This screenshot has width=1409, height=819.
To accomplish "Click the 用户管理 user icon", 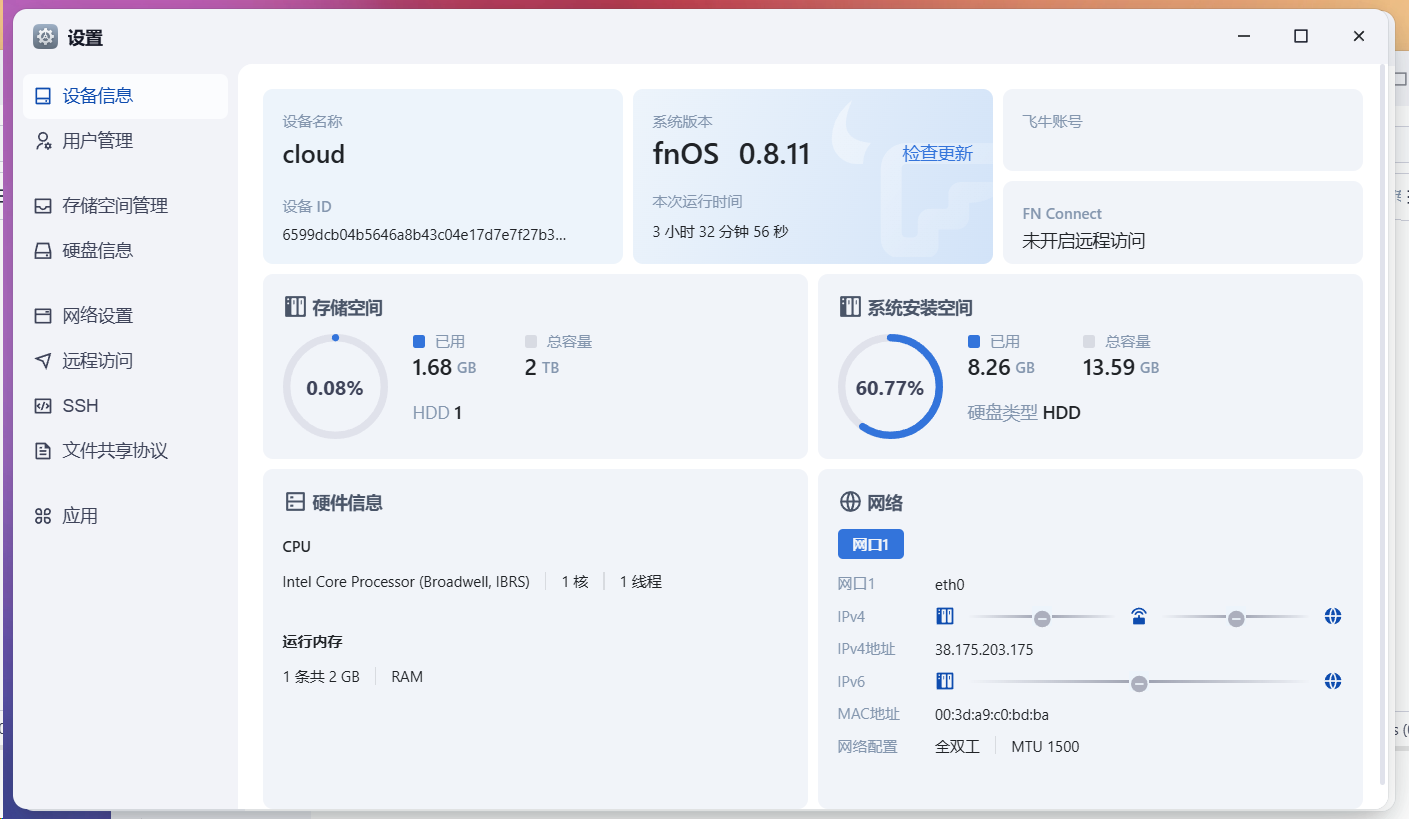I will click(x=43, y=141).
